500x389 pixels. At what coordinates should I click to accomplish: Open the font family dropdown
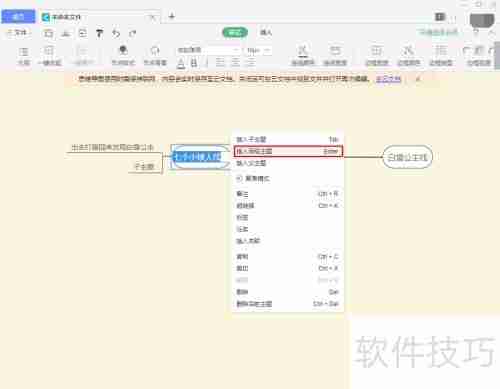(x=208, y=50)
